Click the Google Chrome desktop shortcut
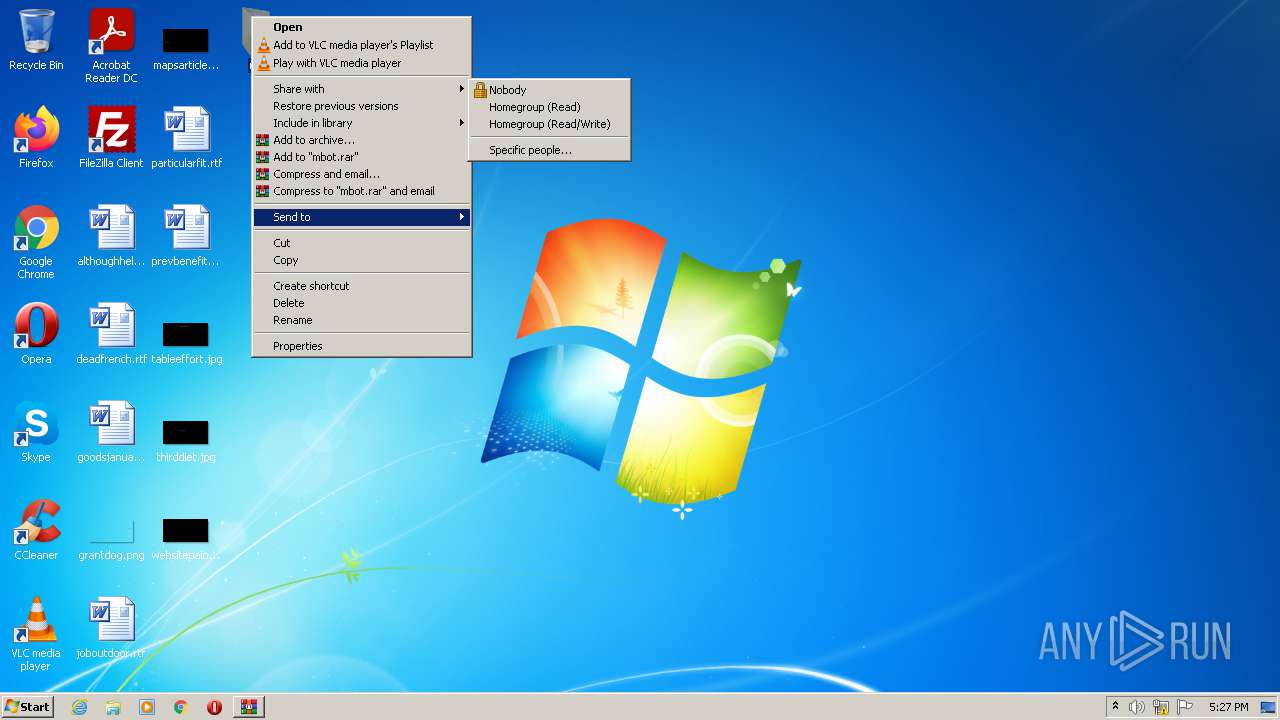Screen dimensions: 1280x720 tap(36, 242)
